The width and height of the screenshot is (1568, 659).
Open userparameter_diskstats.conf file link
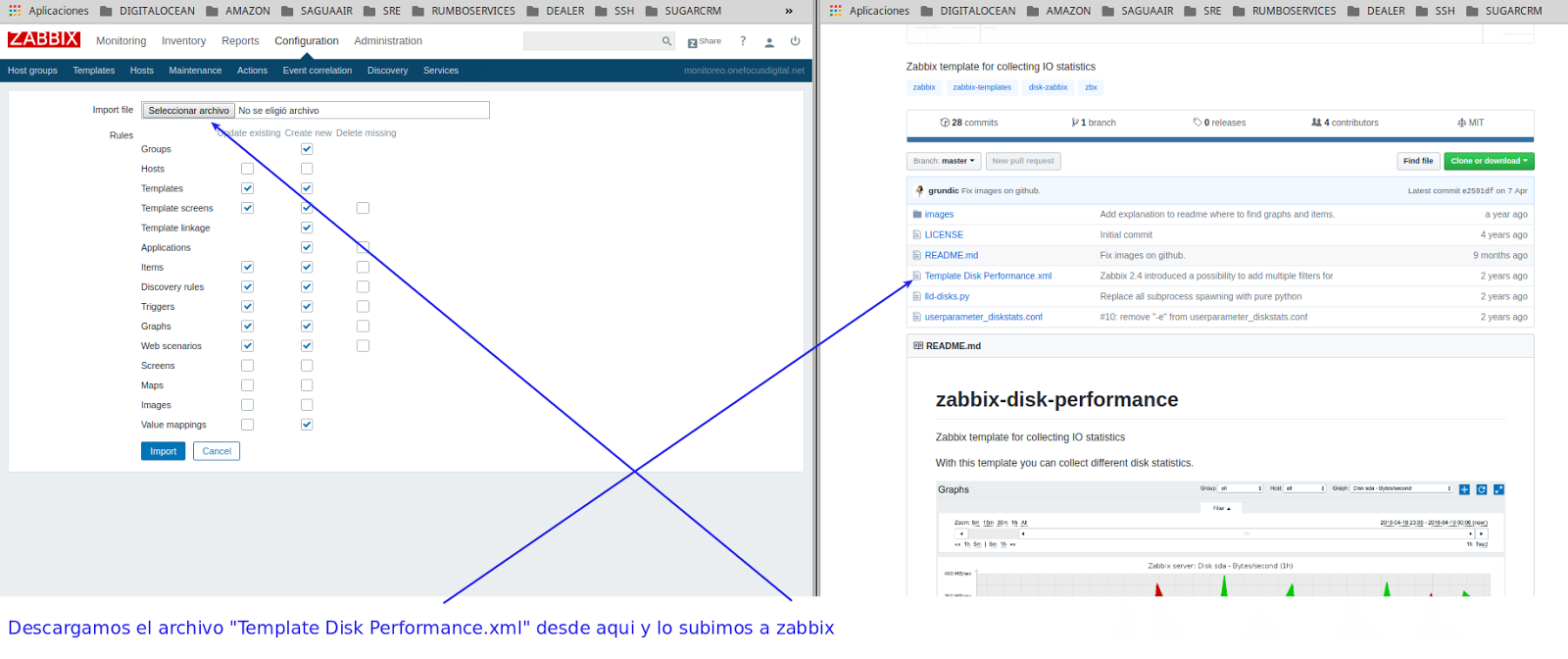pos(983,317)
